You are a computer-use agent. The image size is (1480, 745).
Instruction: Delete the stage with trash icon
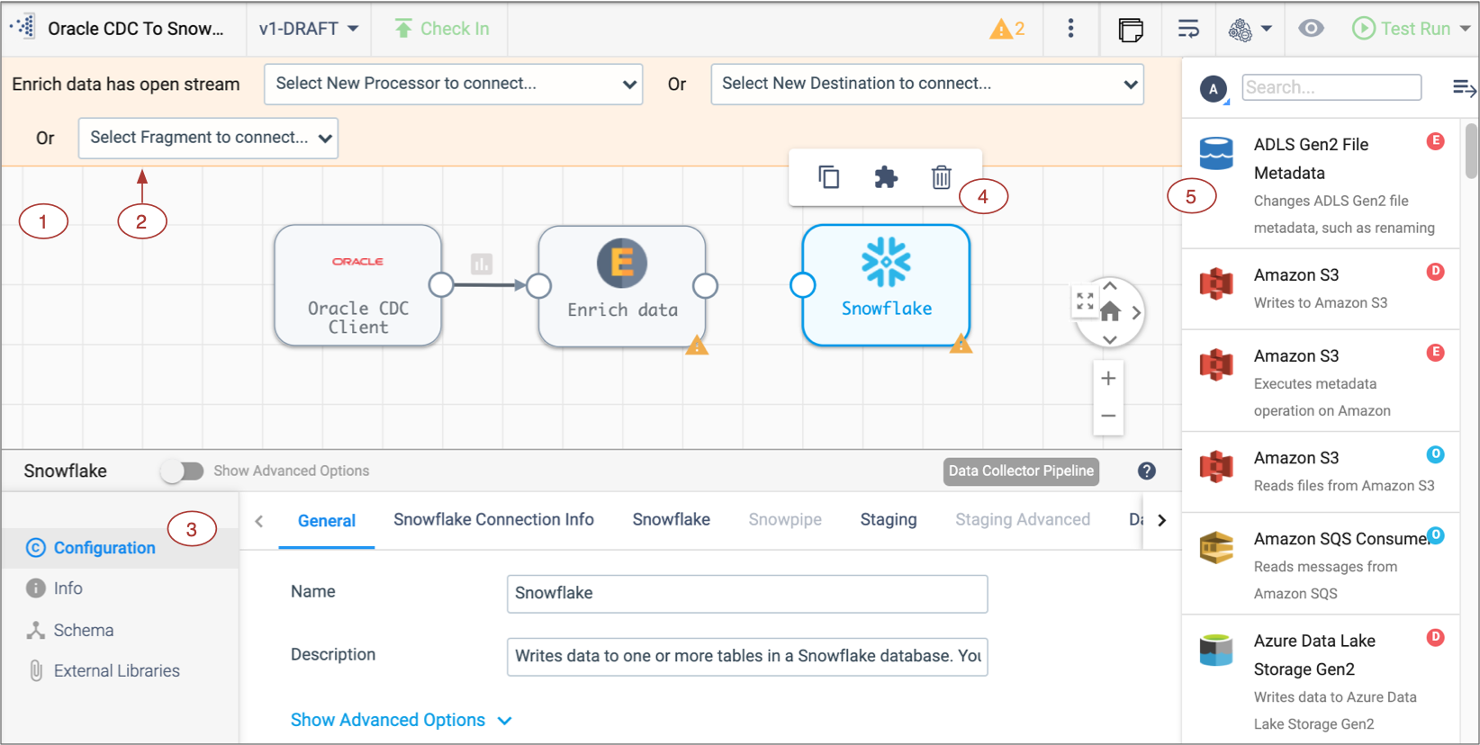[x=941, y=177]
